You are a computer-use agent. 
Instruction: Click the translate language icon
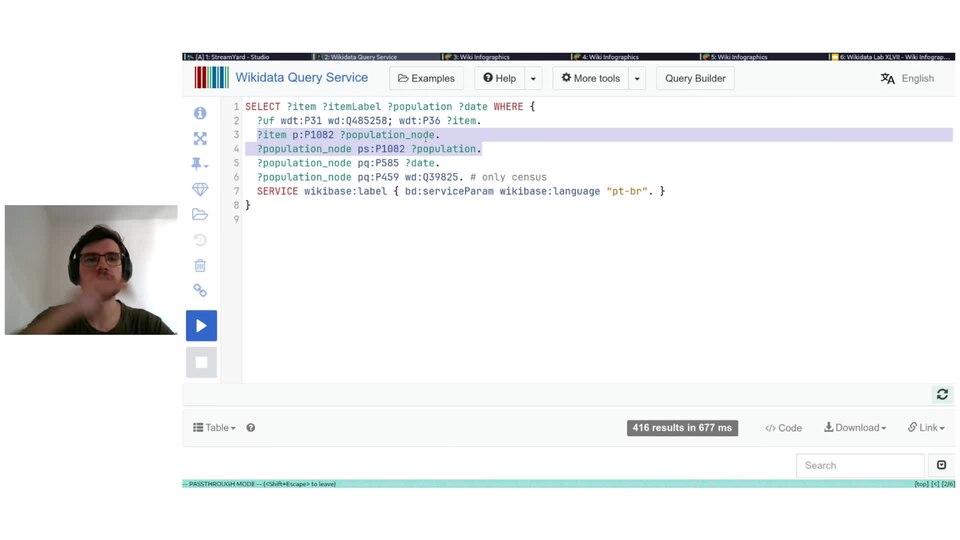888,78
